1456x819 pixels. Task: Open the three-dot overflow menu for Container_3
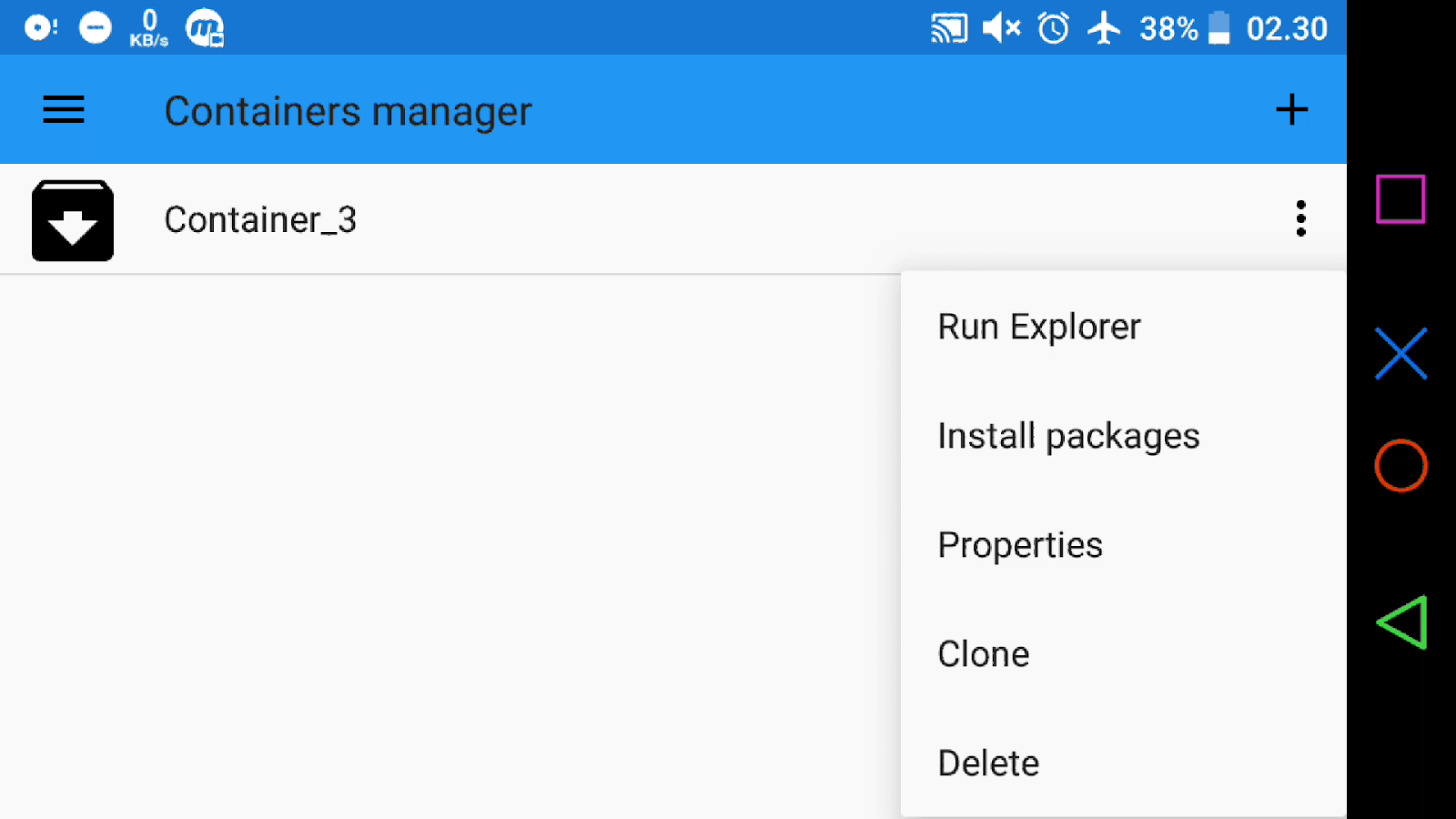click(1300, 218)
